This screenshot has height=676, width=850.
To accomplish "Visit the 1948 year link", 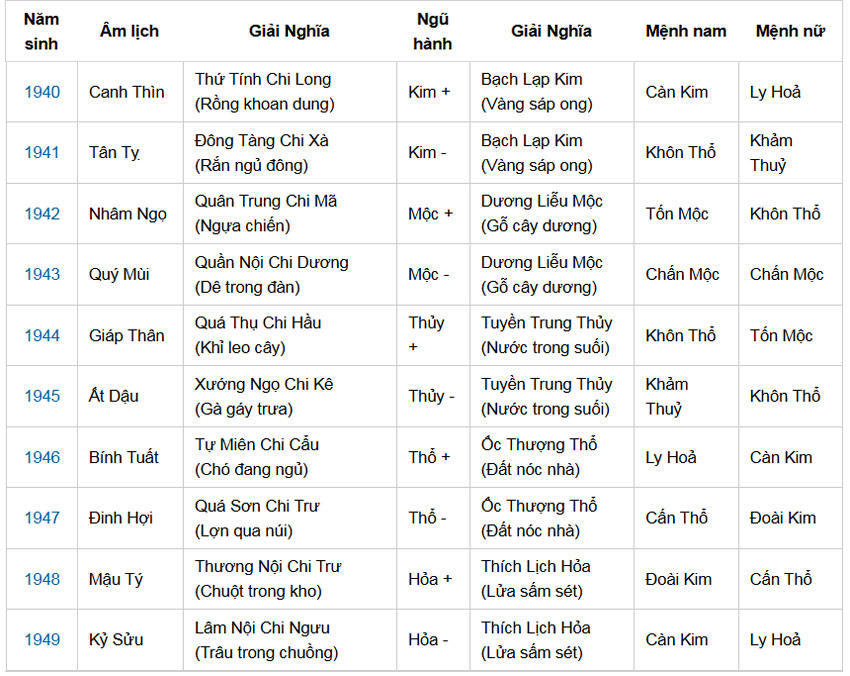I will point(42,579).
